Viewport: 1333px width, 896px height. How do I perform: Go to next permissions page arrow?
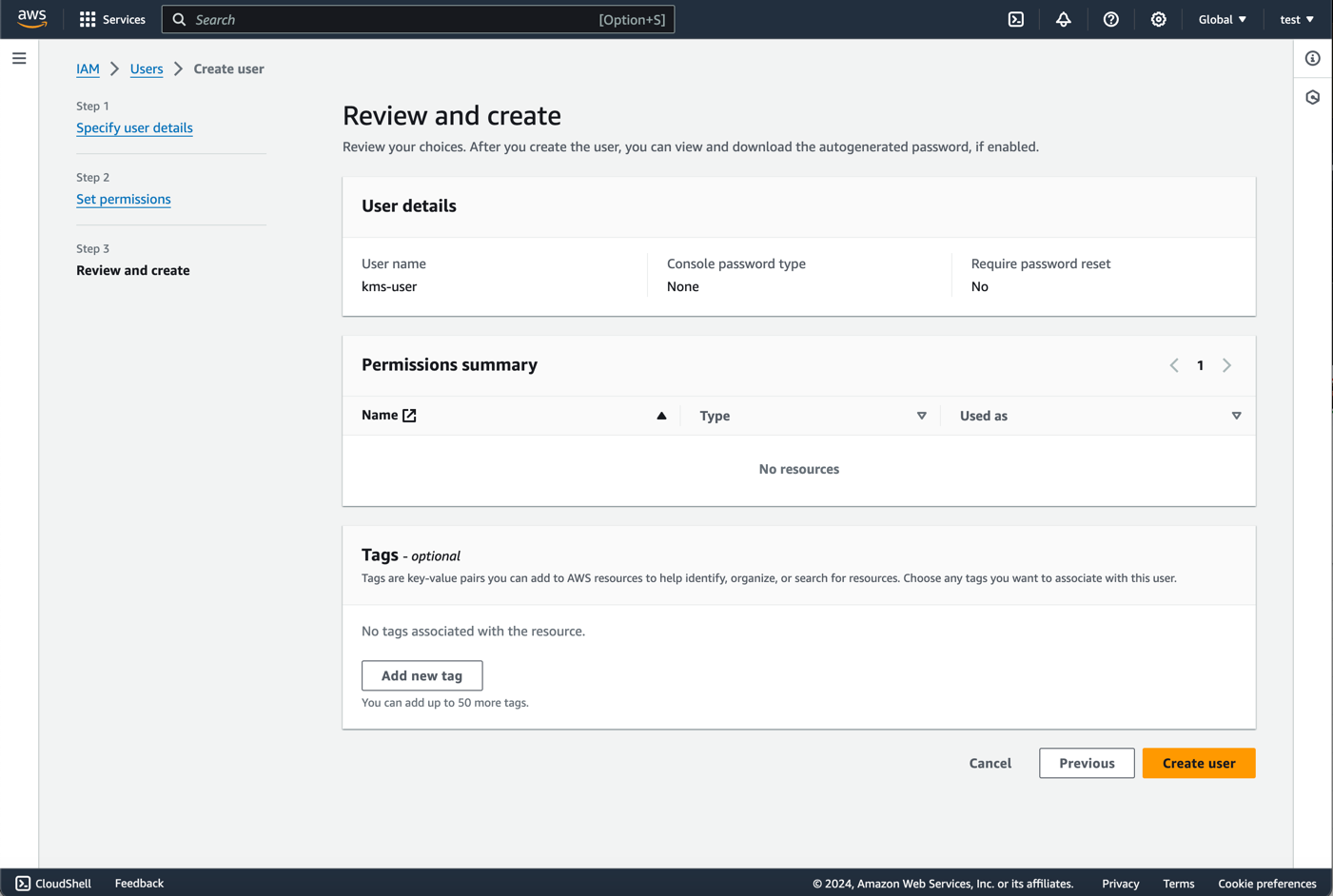coord(1227,365)
